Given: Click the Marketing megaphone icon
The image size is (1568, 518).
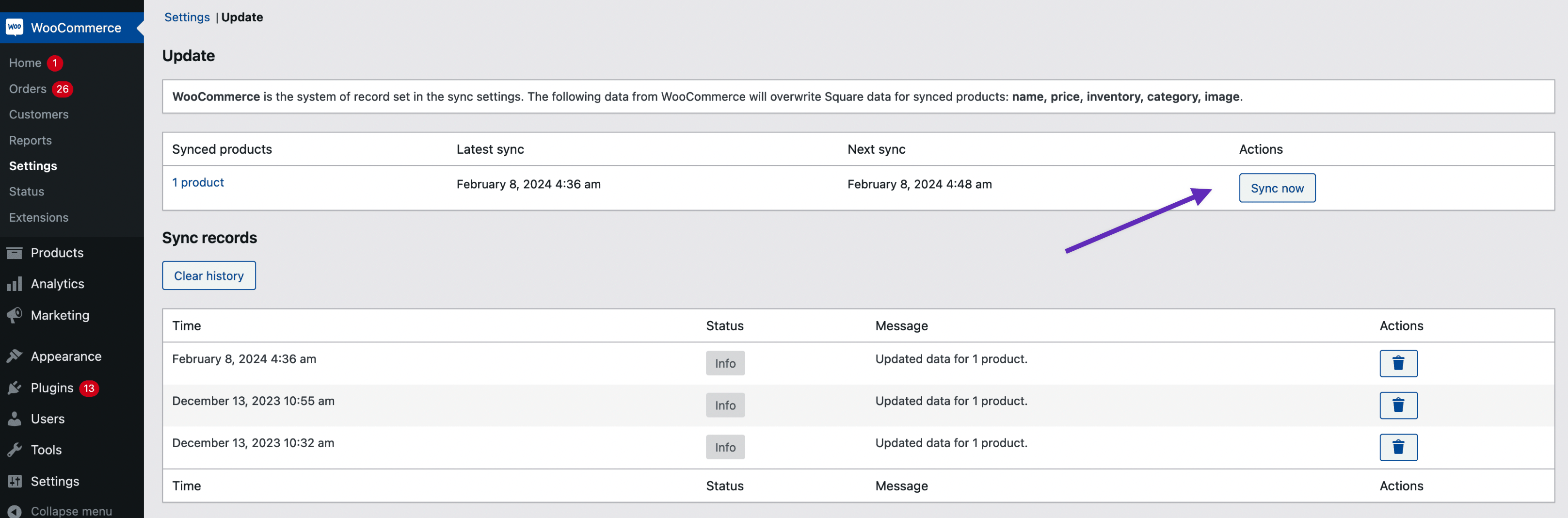Looking at the screenshot, I should (14, 315).
